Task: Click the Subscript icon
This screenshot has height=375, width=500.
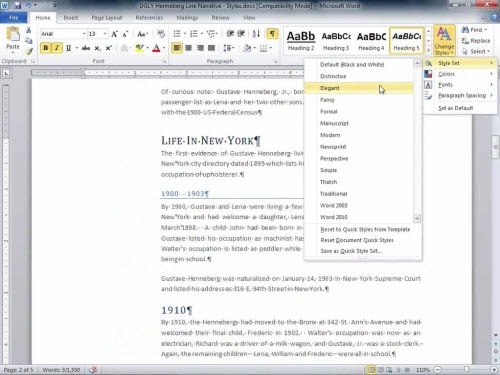Action: tap(97, 48)
